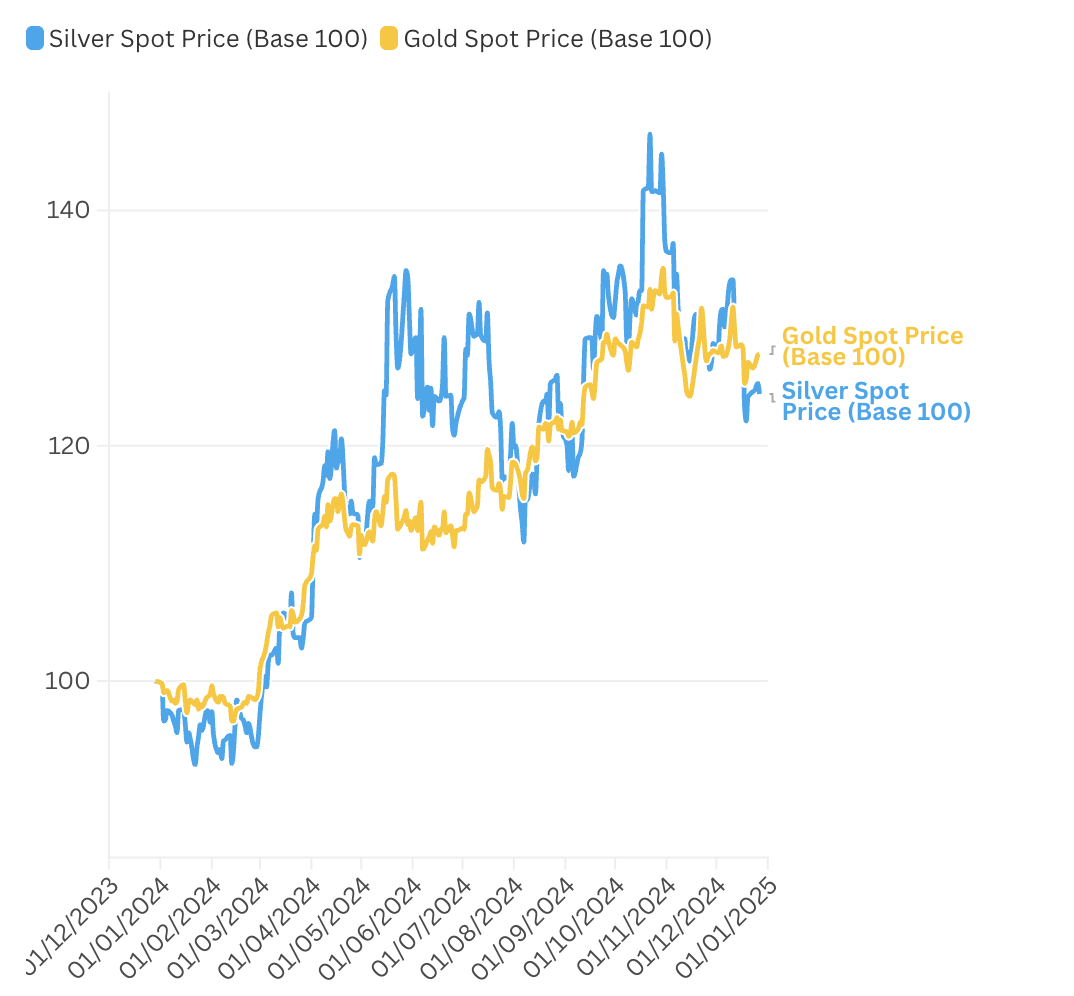Click the 140 y-axis label
The width and height of the screenshot is (1074, 996).
point(68,210)
